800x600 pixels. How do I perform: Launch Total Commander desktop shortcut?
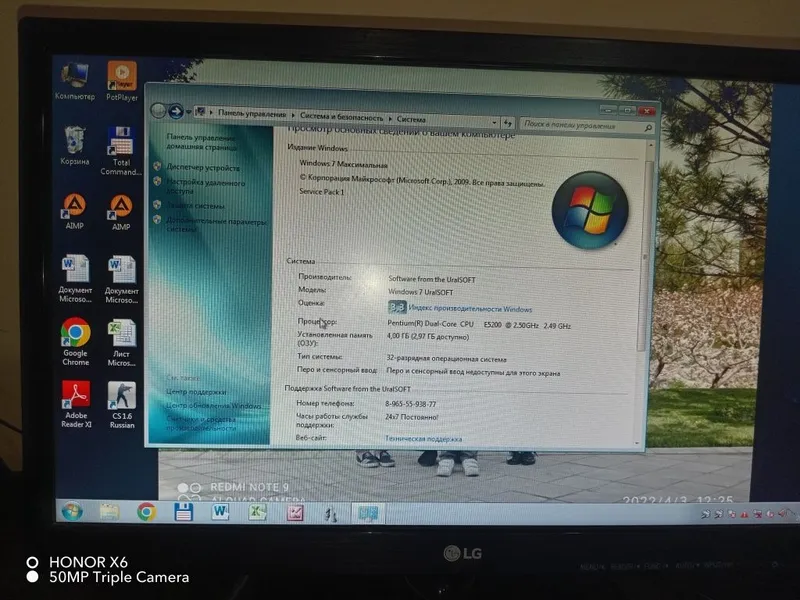[120, 151]
